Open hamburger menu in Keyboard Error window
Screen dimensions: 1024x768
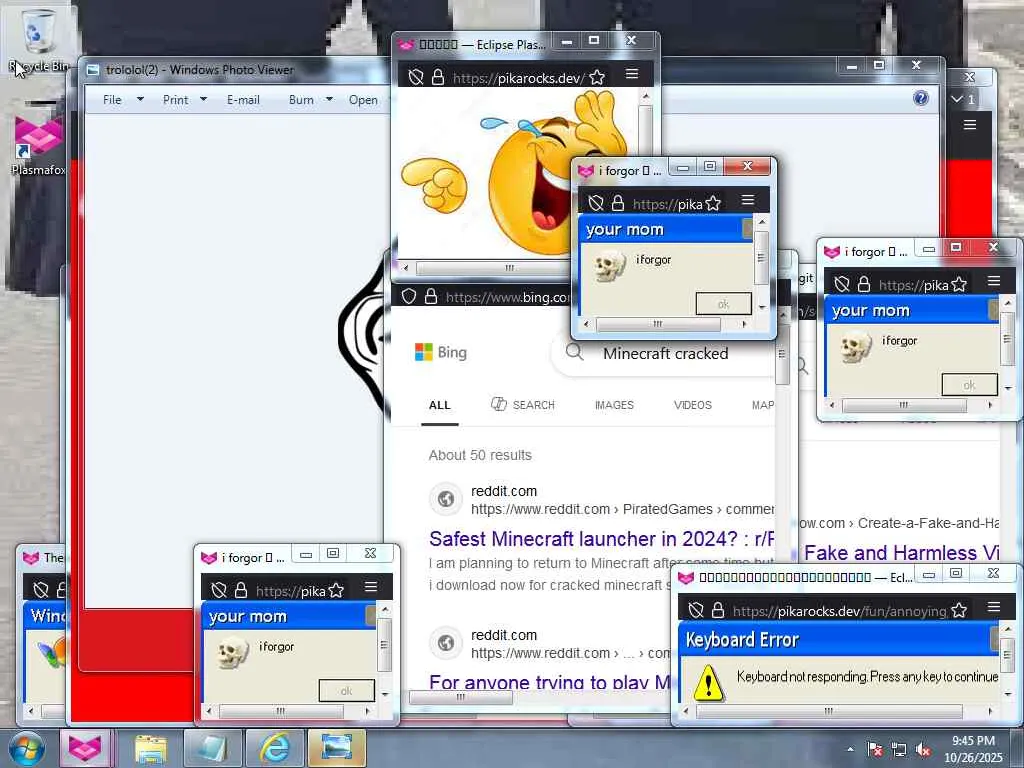pos(994,607)
